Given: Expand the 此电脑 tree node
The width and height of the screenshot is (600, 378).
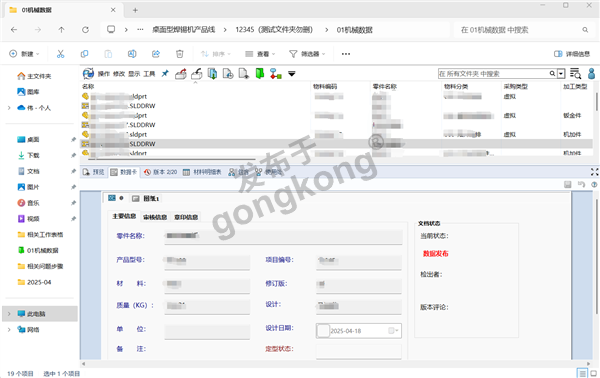Looking at the screenshot, I should tap(9, 314).
